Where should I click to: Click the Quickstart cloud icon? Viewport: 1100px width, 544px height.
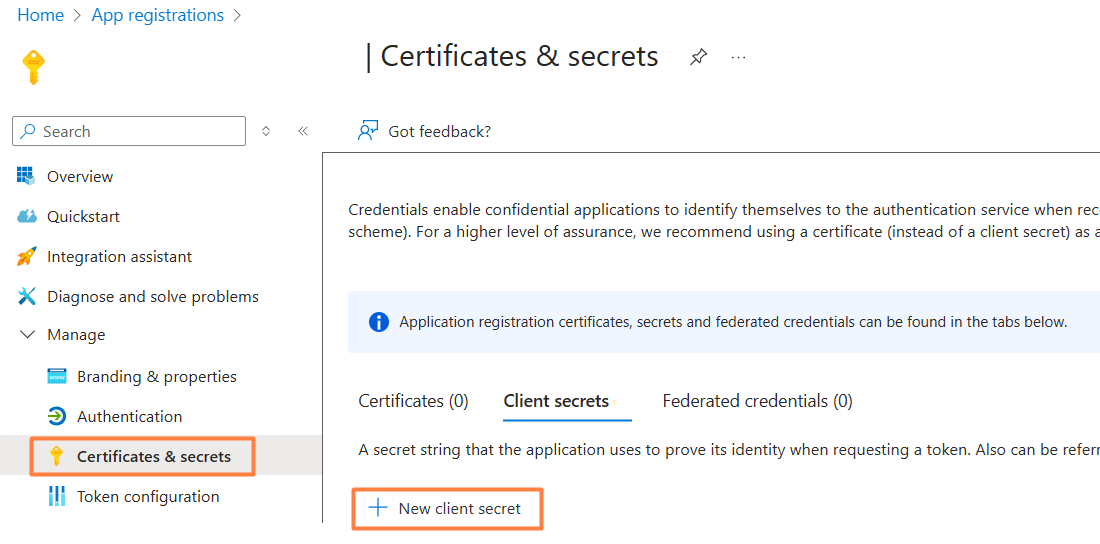click(26, 216)
